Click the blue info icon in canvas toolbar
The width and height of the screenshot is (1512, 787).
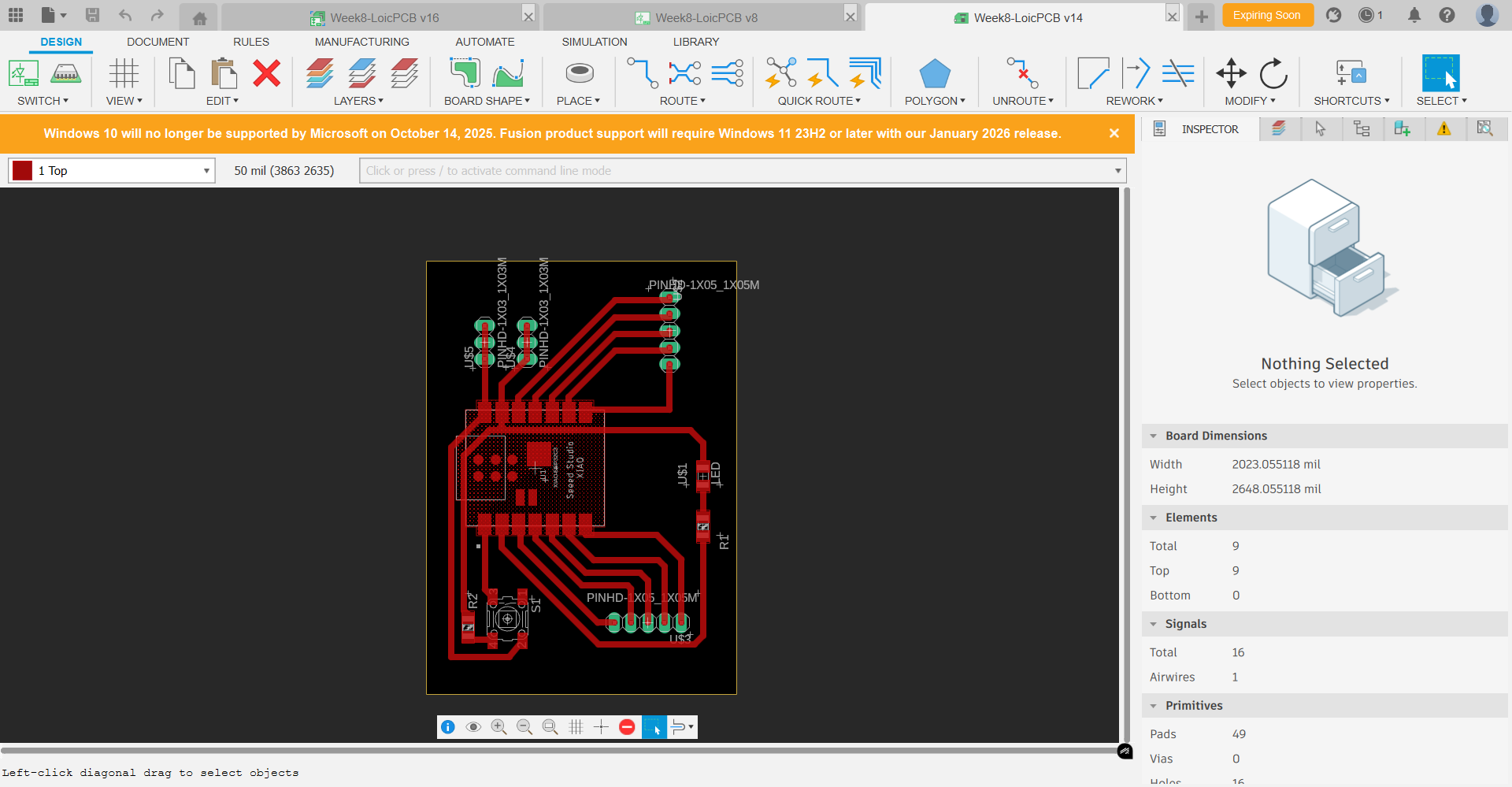(x=448, y=727)
